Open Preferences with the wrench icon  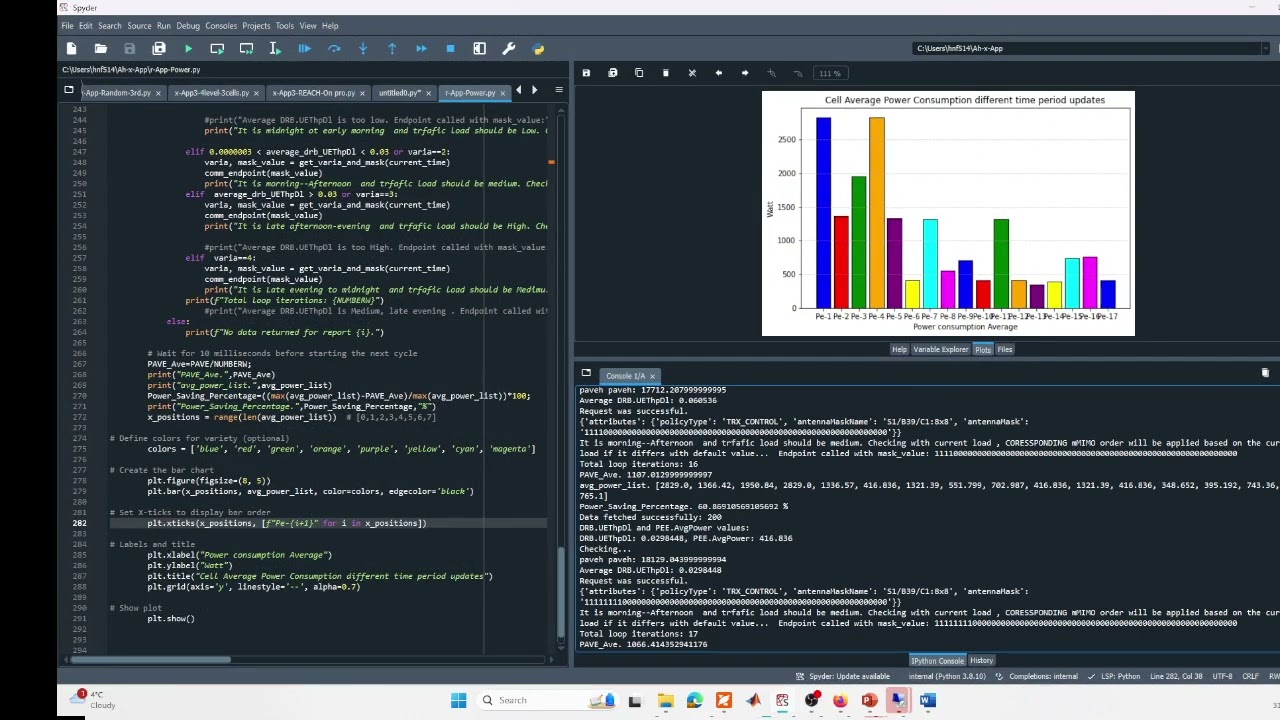tap(508, 48)
